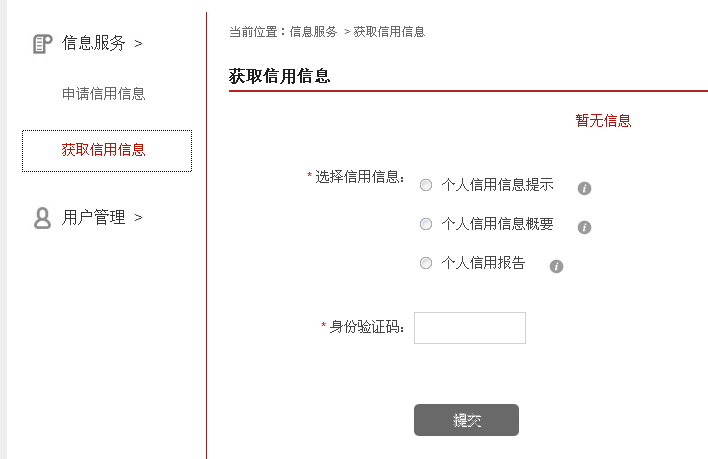
Task: Collapse the 信息服务 section arrow
Action: [x=138, y=44]
